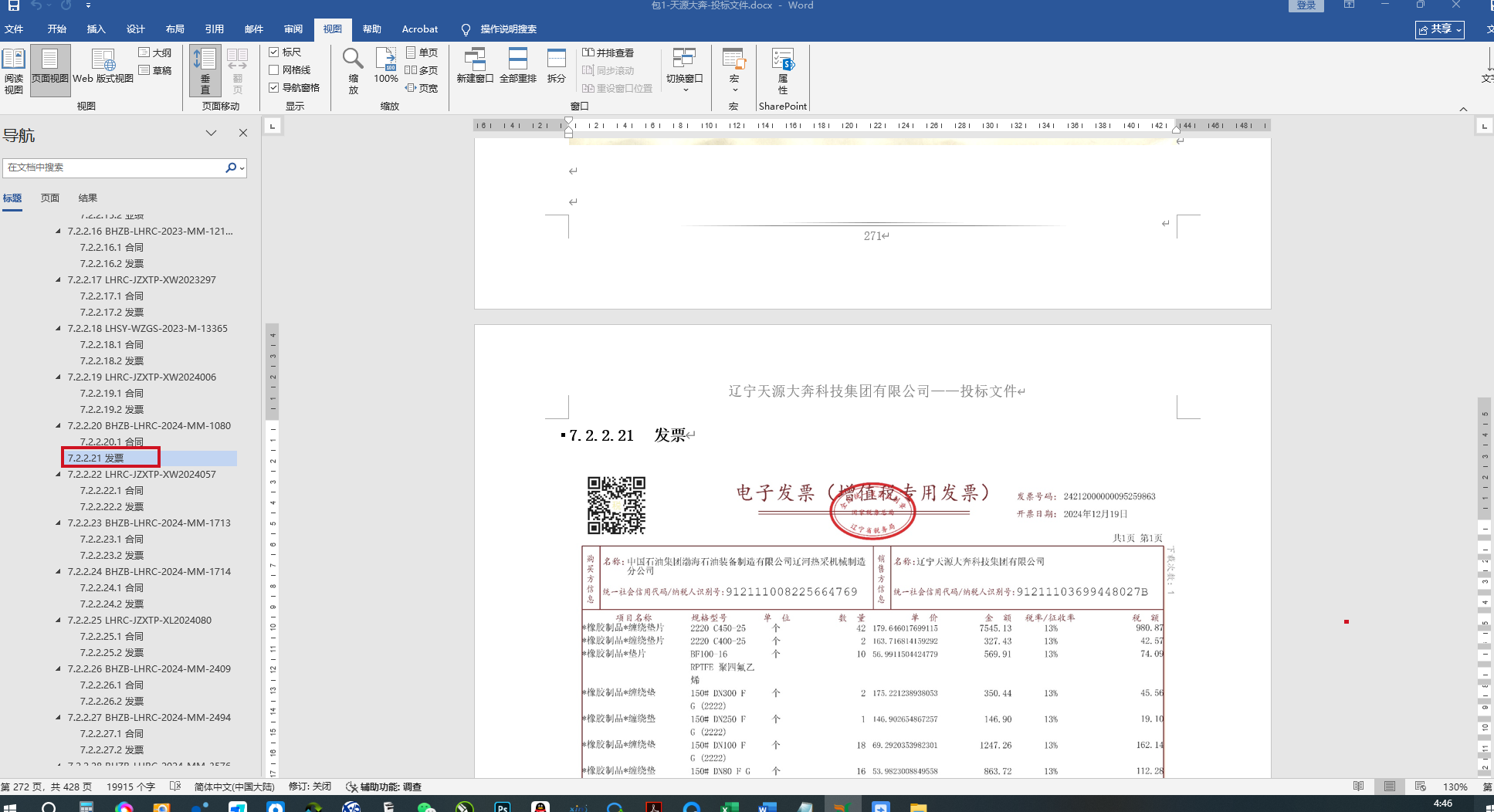This screenshot has width=1494, height=812.
Task: Open Outline view (大纲)
Action: coord(155,52)
